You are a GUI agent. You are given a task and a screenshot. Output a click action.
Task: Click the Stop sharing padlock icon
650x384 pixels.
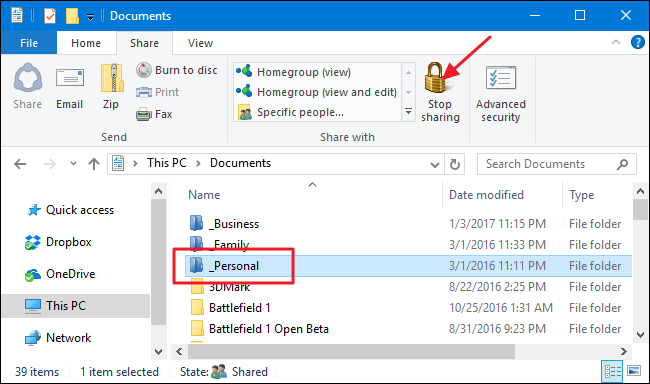pos(435,77)
